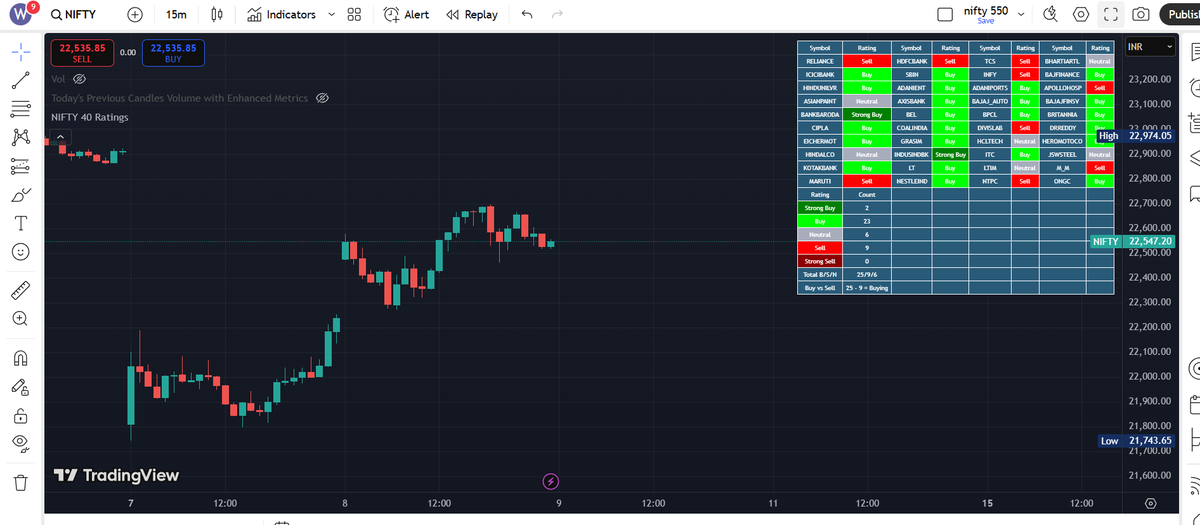Open the Indicators dialog

[x=280, y=15]
